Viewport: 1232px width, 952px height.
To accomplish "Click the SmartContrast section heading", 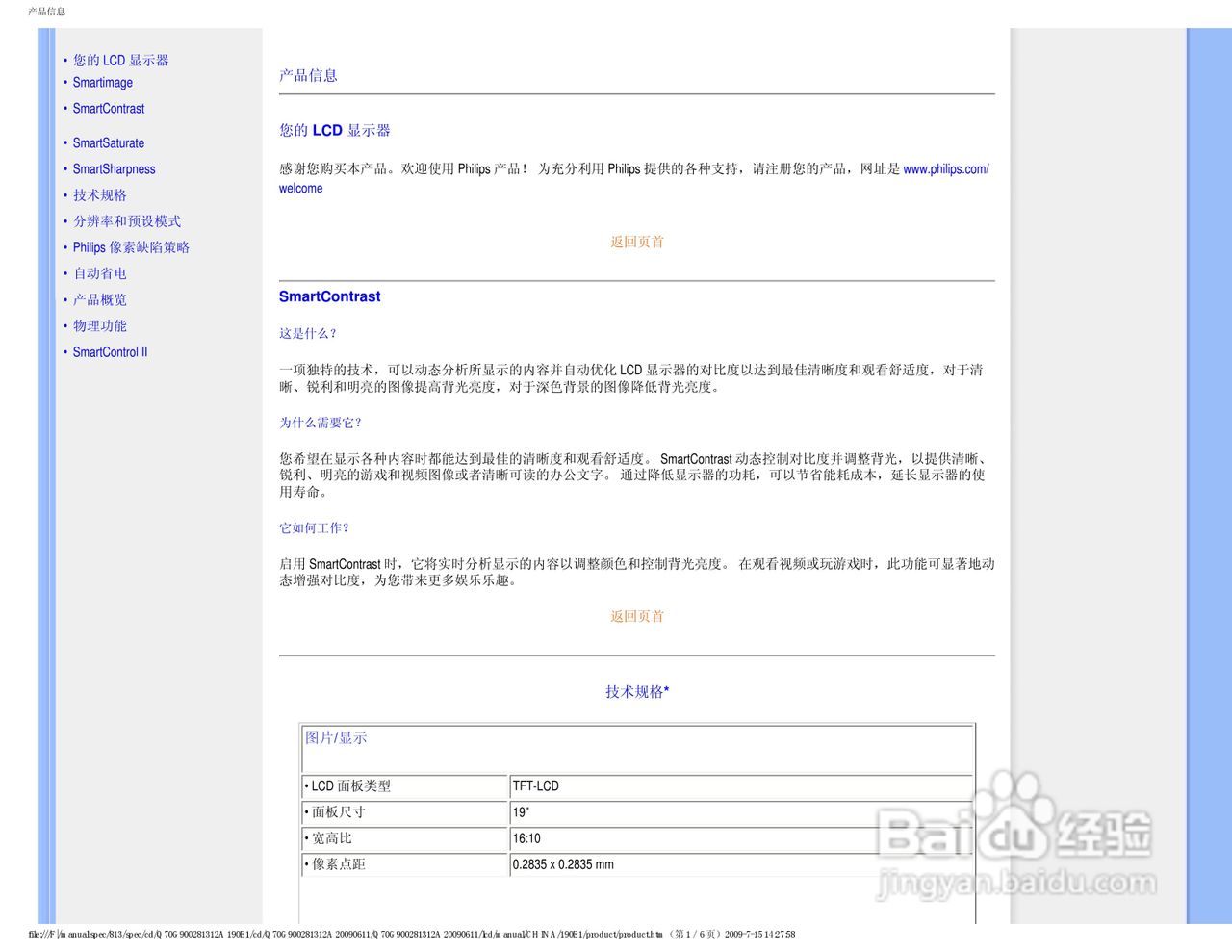I will pyautogui.click(x=330, y=296).
